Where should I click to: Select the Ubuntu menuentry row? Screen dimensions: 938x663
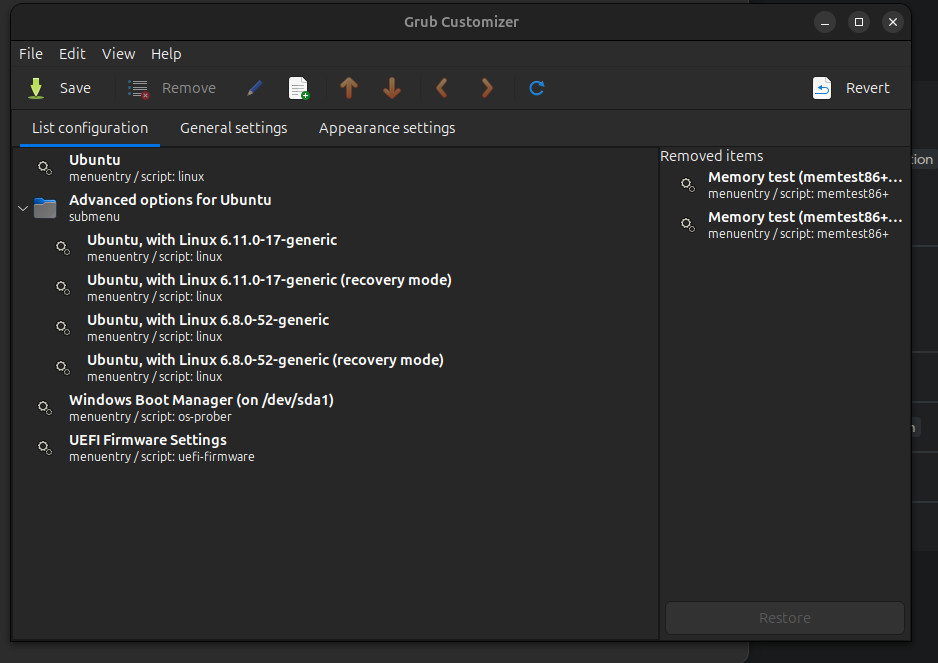335,168
